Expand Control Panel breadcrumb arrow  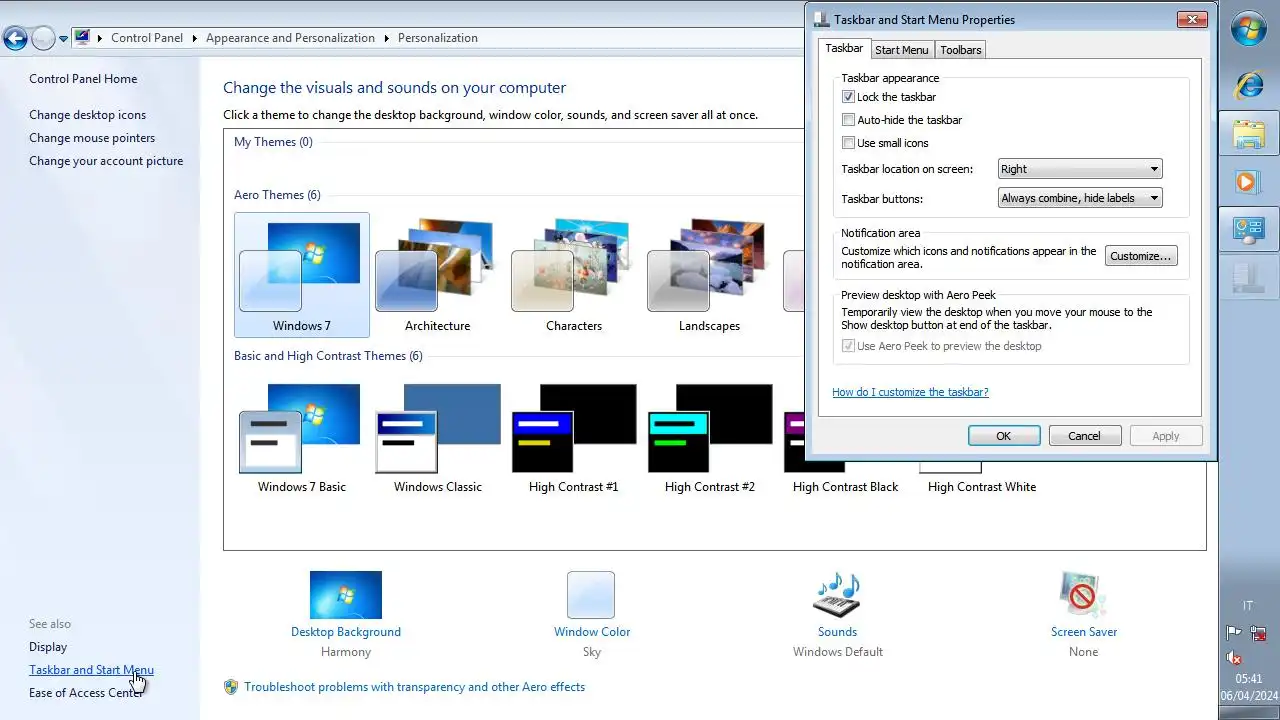(194, 38)
